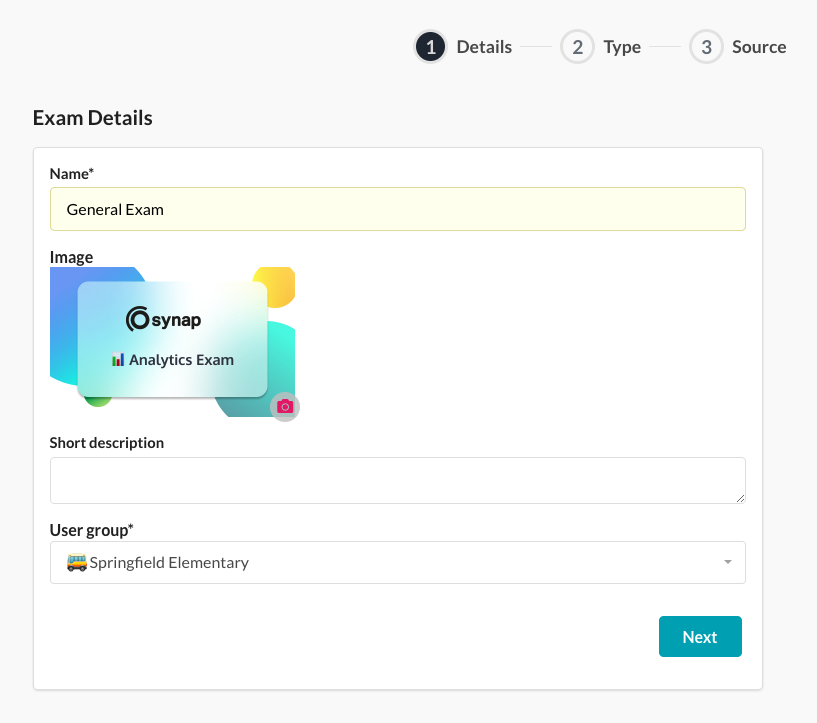Click the Short description label
This screenshot has height=723, width=817.
pos(107,442)
